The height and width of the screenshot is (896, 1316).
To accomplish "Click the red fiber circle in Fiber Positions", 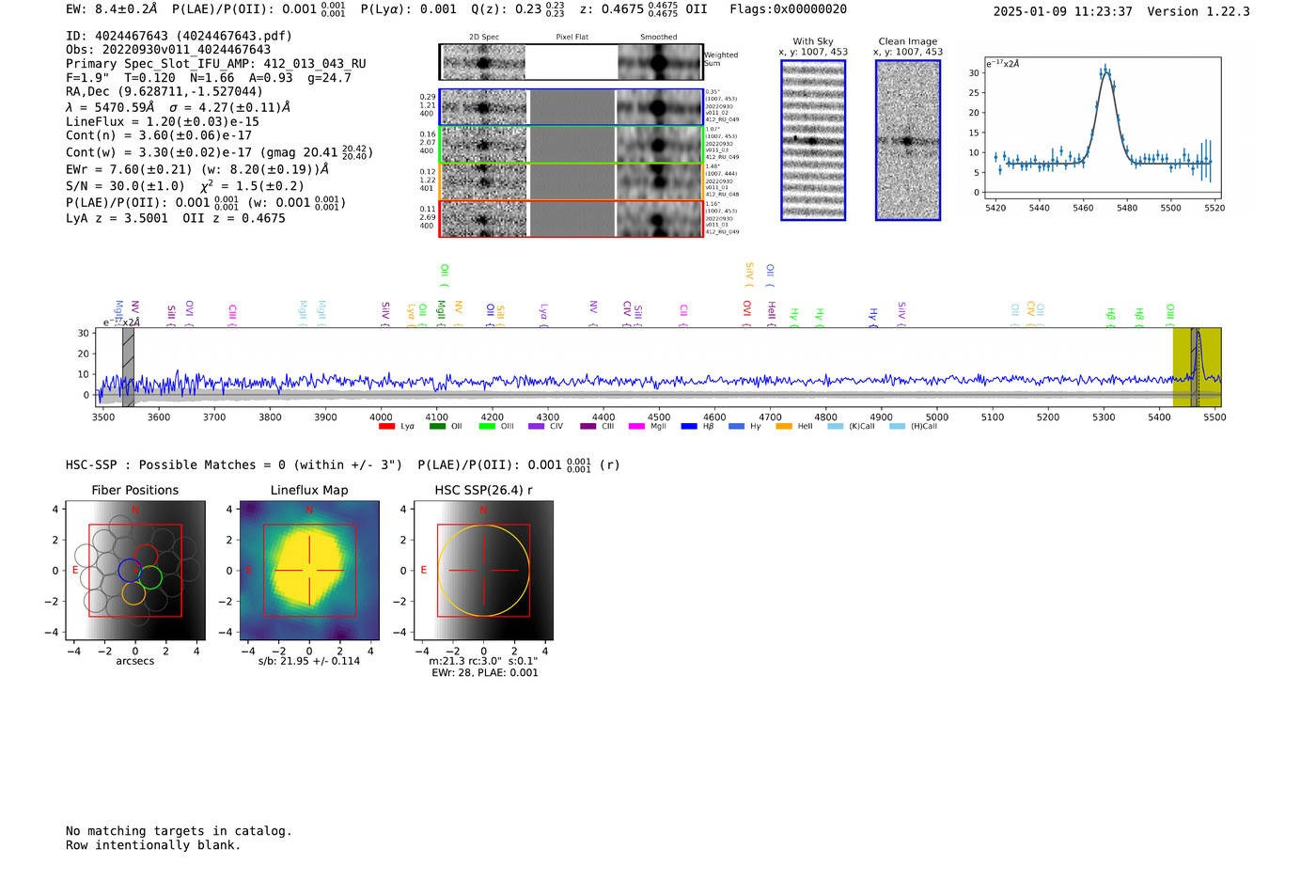I will [146, 557].
